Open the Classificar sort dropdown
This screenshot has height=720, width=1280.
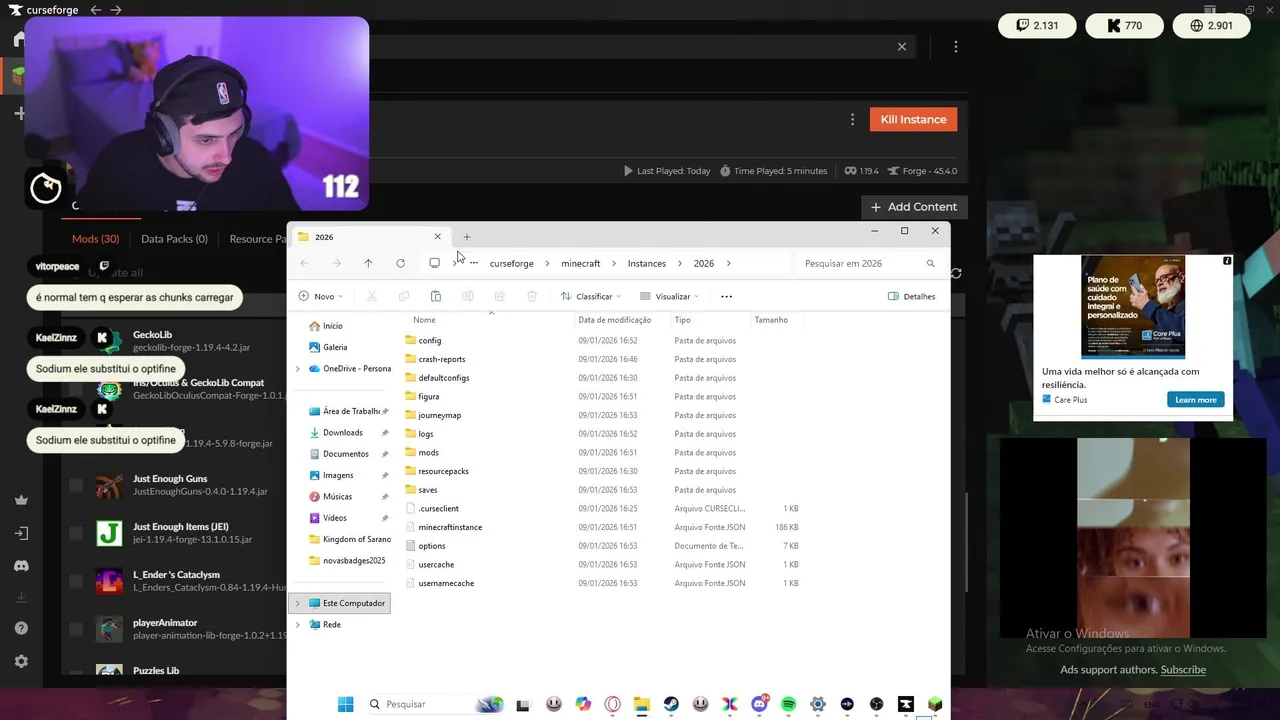coord(591,296)
